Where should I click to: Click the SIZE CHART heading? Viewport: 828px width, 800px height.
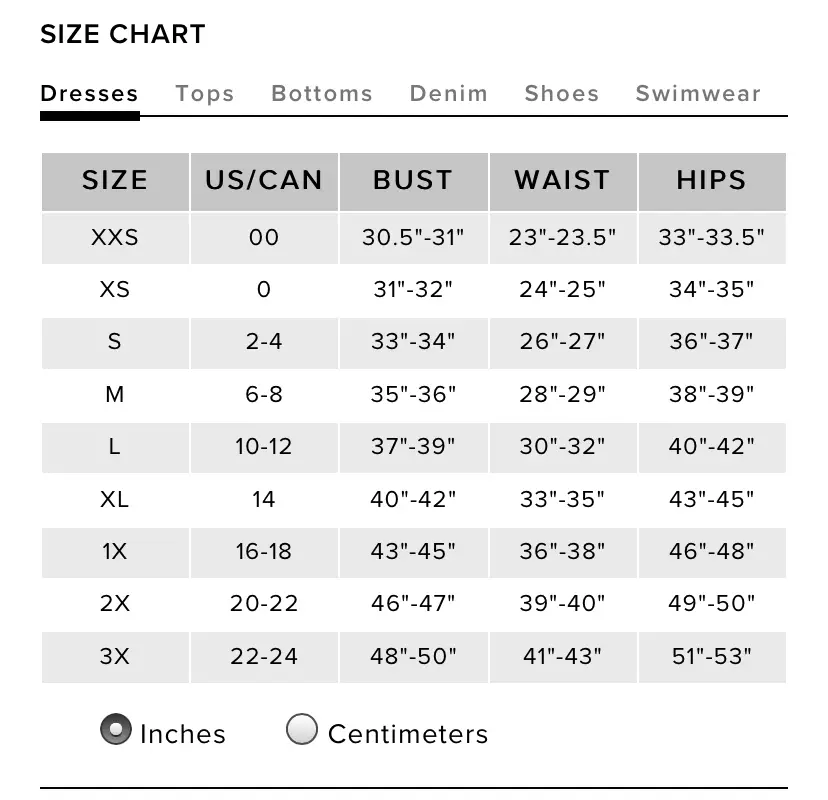pyautogui.click(x=123, y=34)
